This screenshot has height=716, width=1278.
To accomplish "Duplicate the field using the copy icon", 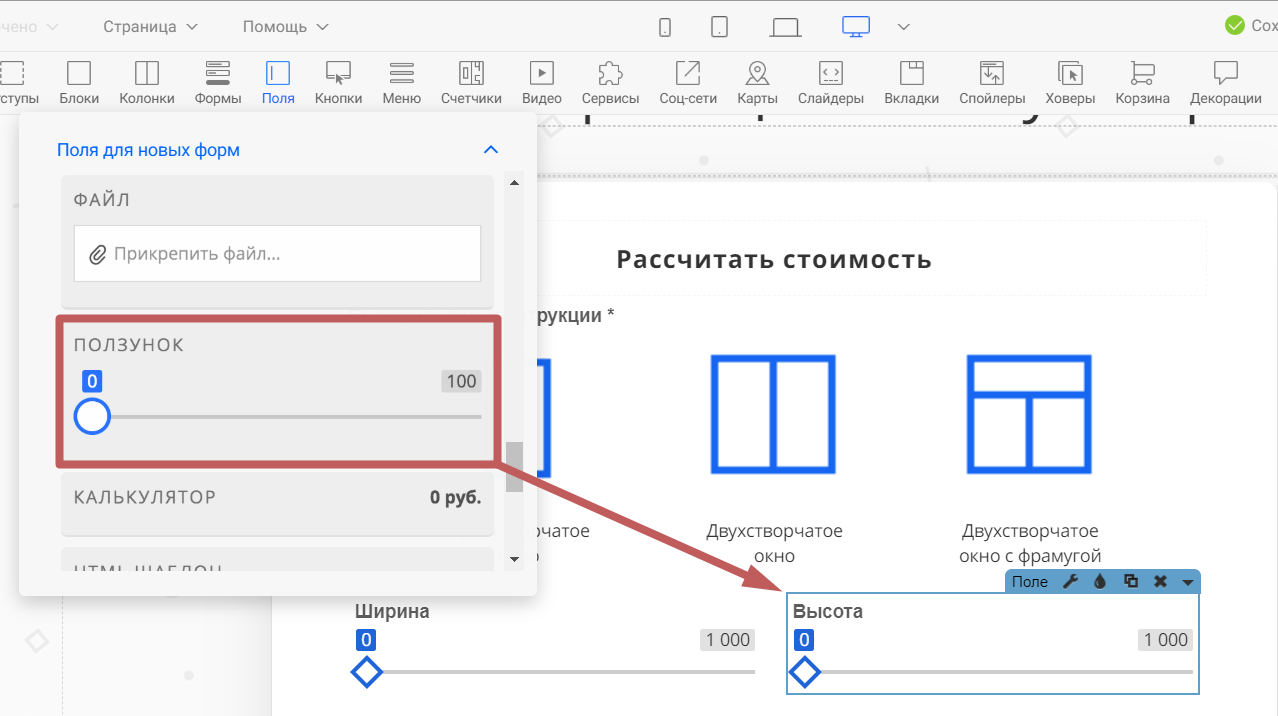I will pyautogui.click(x=1131, y=582).
